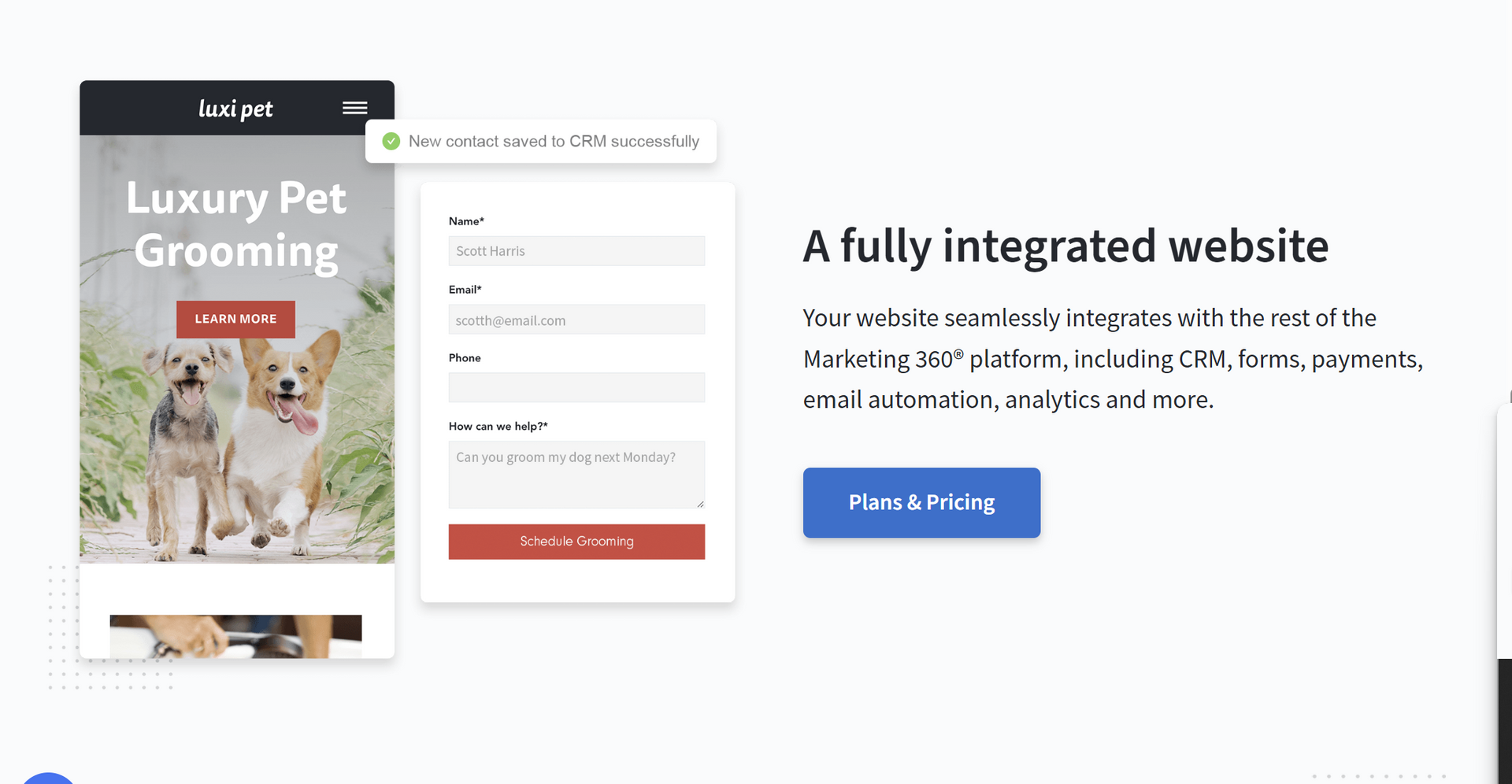Click into the Email field
Image resolution: width=1512 pixels, height=784 pixels.
(576, 320)
